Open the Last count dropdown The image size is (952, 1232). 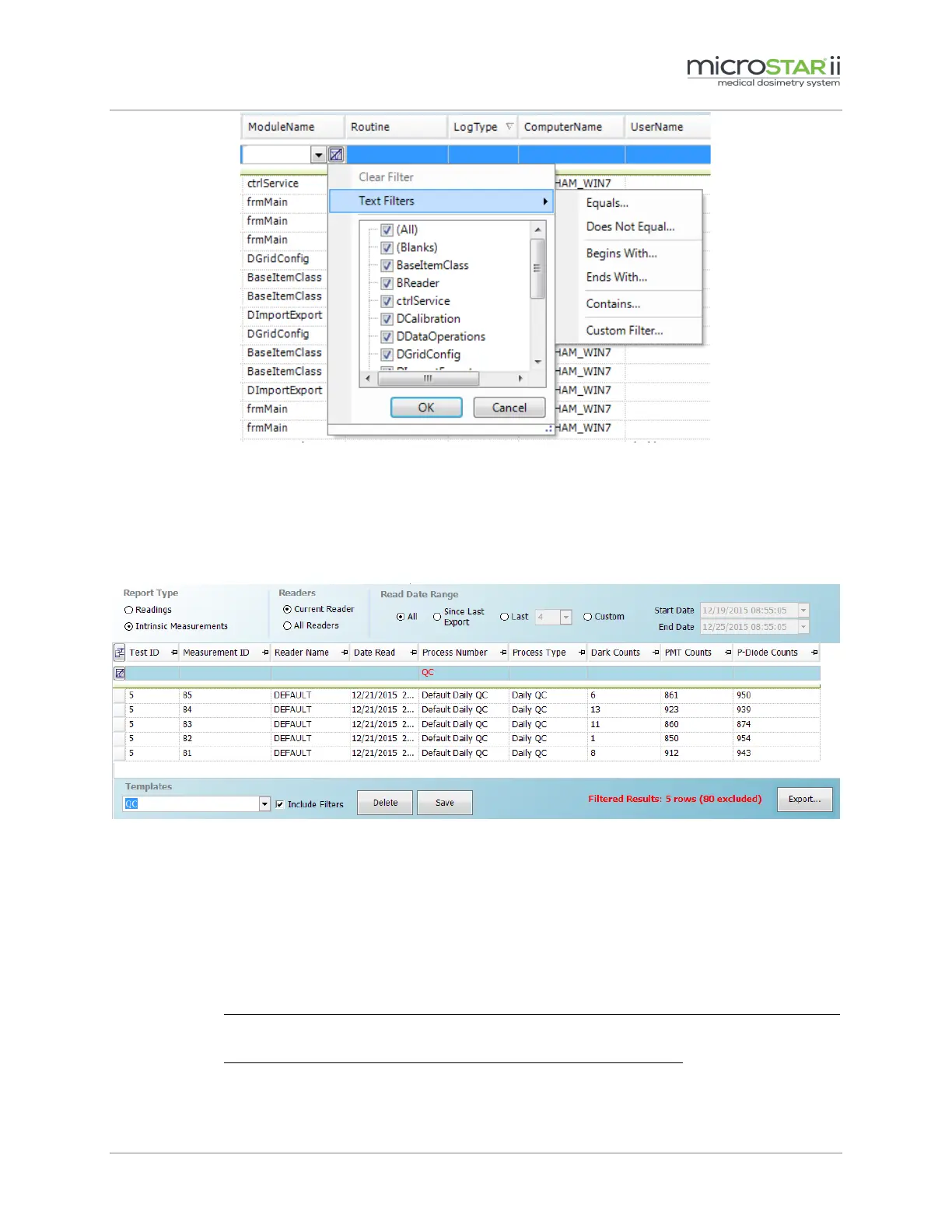click(566, 617)
